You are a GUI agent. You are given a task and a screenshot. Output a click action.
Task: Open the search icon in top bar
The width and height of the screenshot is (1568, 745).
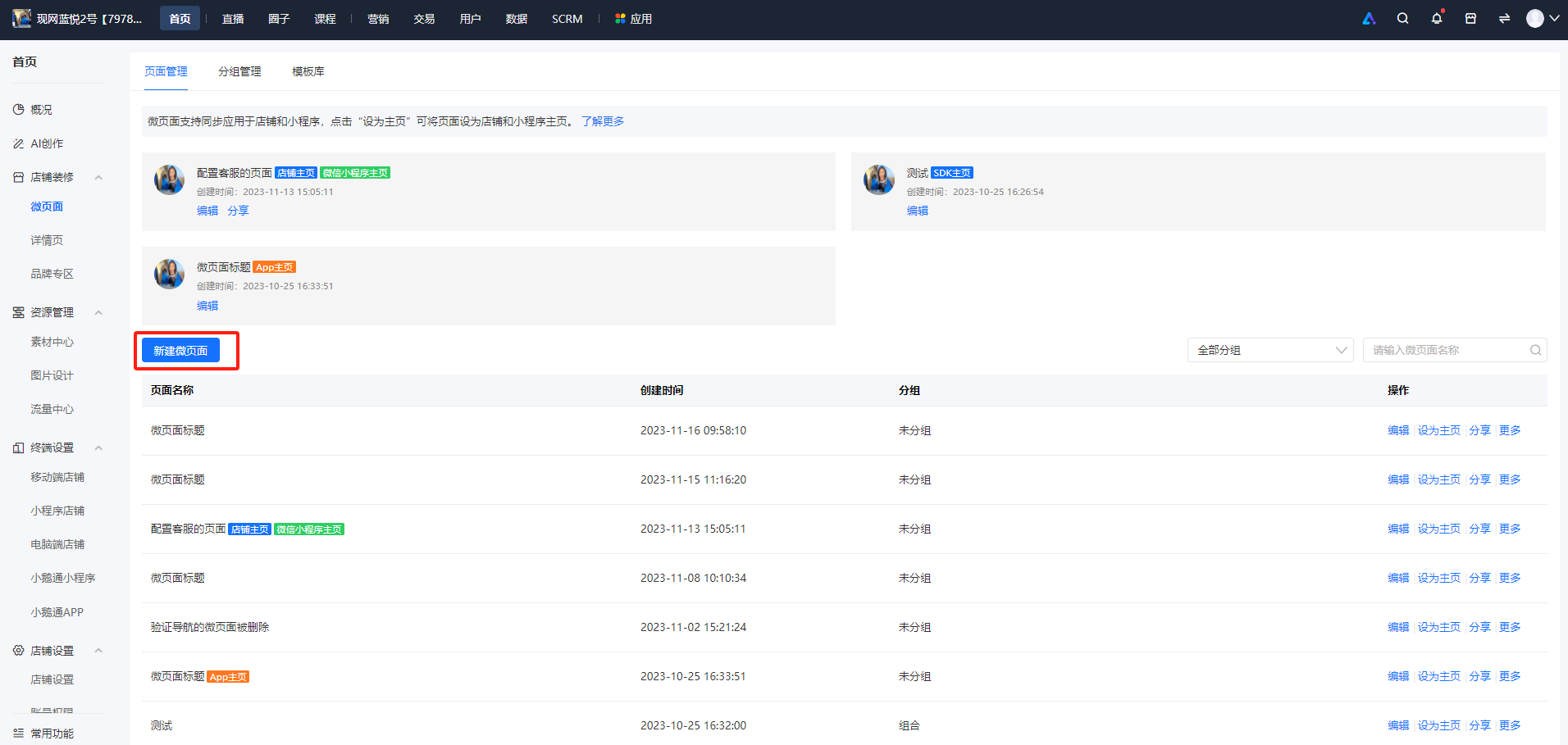coord(1402,19)
